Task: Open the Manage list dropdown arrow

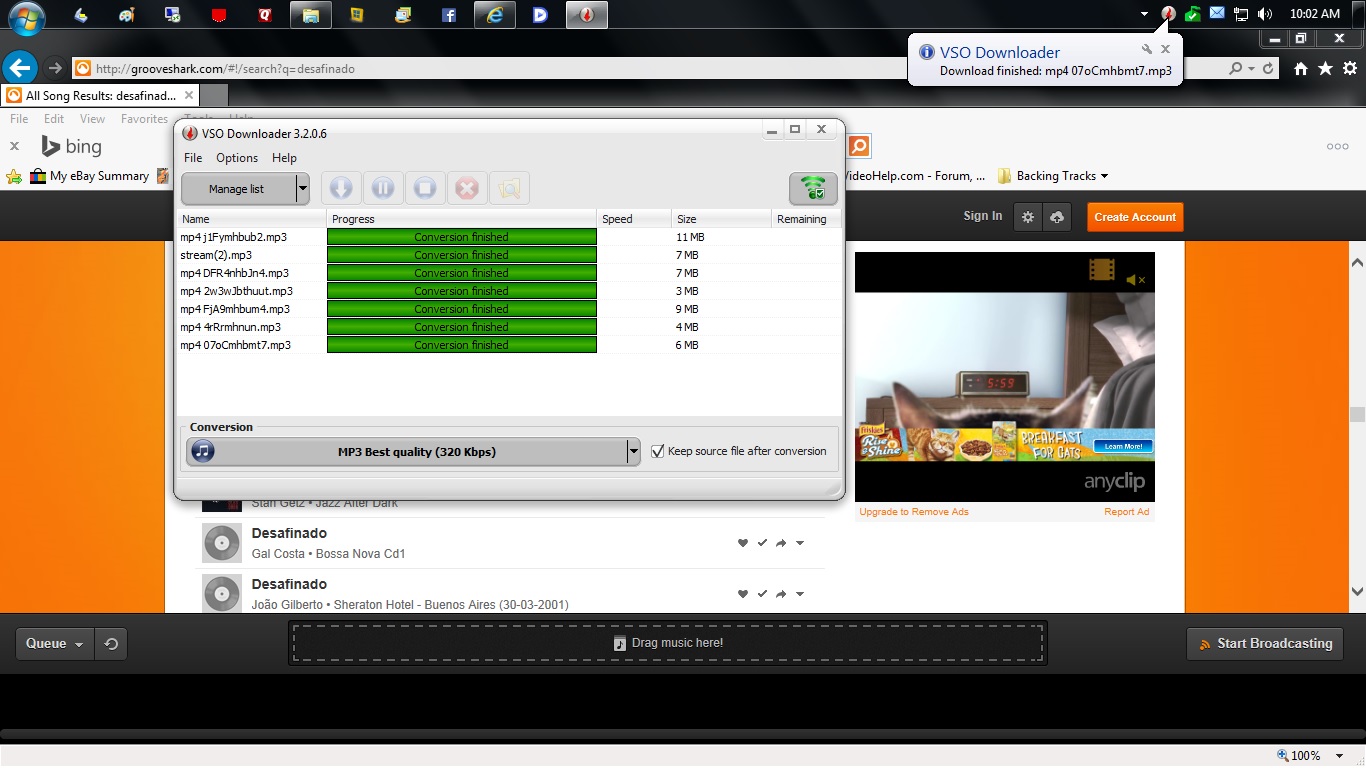Action: 303,189
